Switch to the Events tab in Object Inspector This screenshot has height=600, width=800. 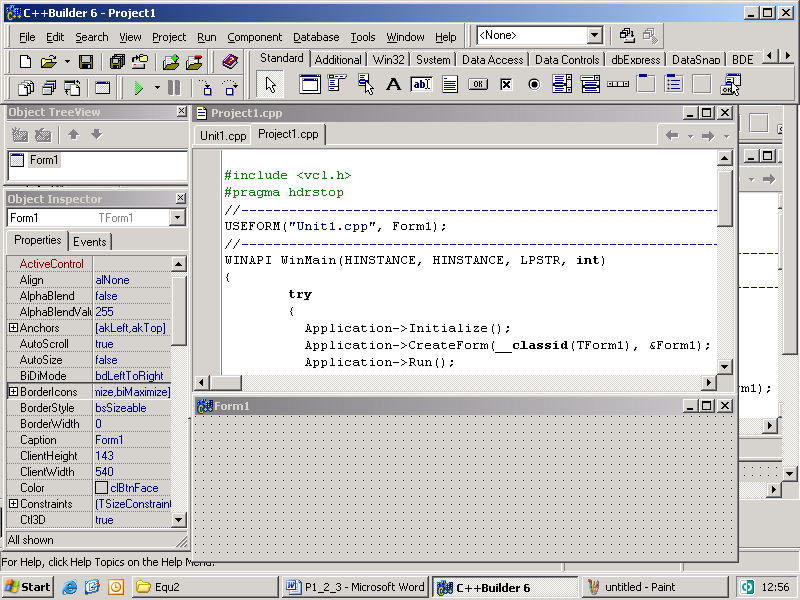[90, 242]
